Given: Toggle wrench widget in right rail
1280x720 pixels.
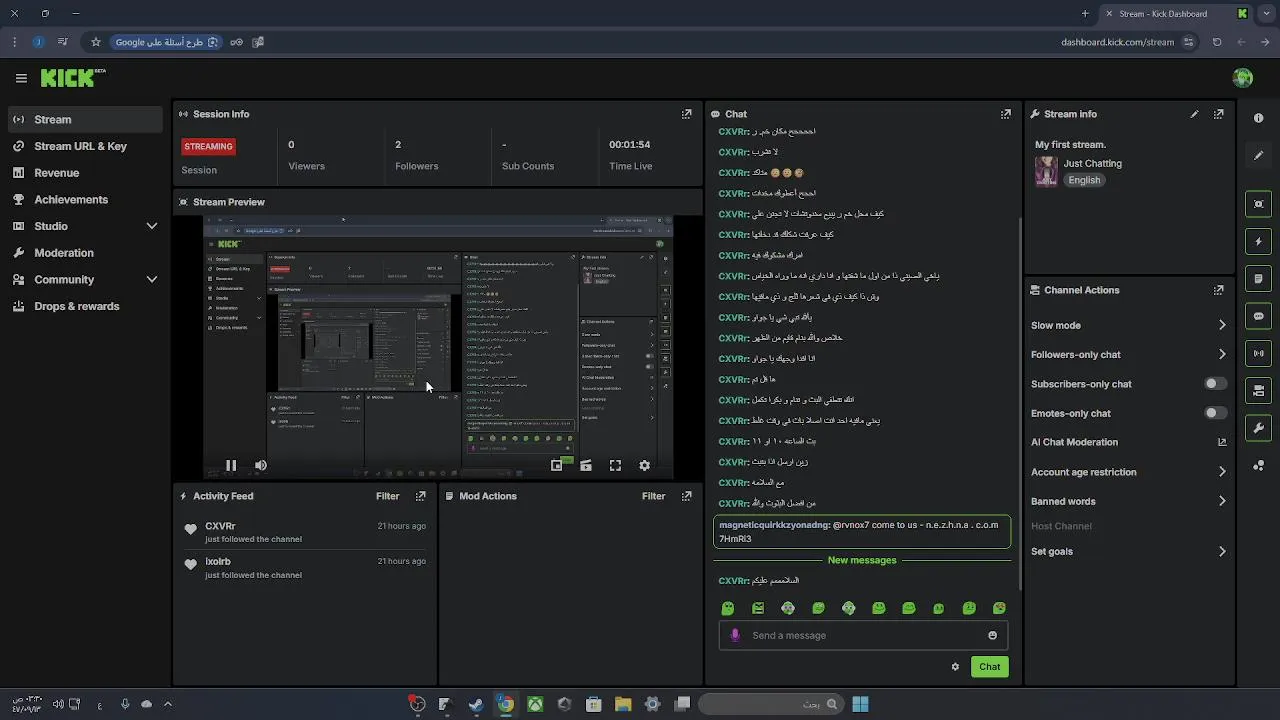Looking at the screenshot, I should tap(1258, 428).
